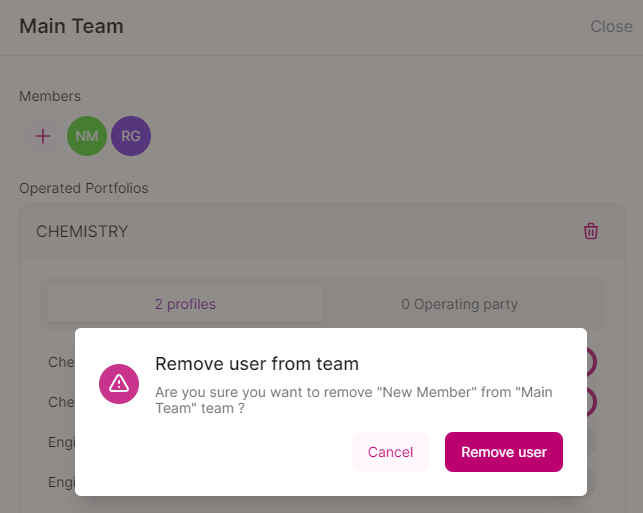Delete the CHEMISTRY portfolio with the trash icon
The height and width of the screenshot is (513, 643).
pyautogui.click(x=591, y=231)
